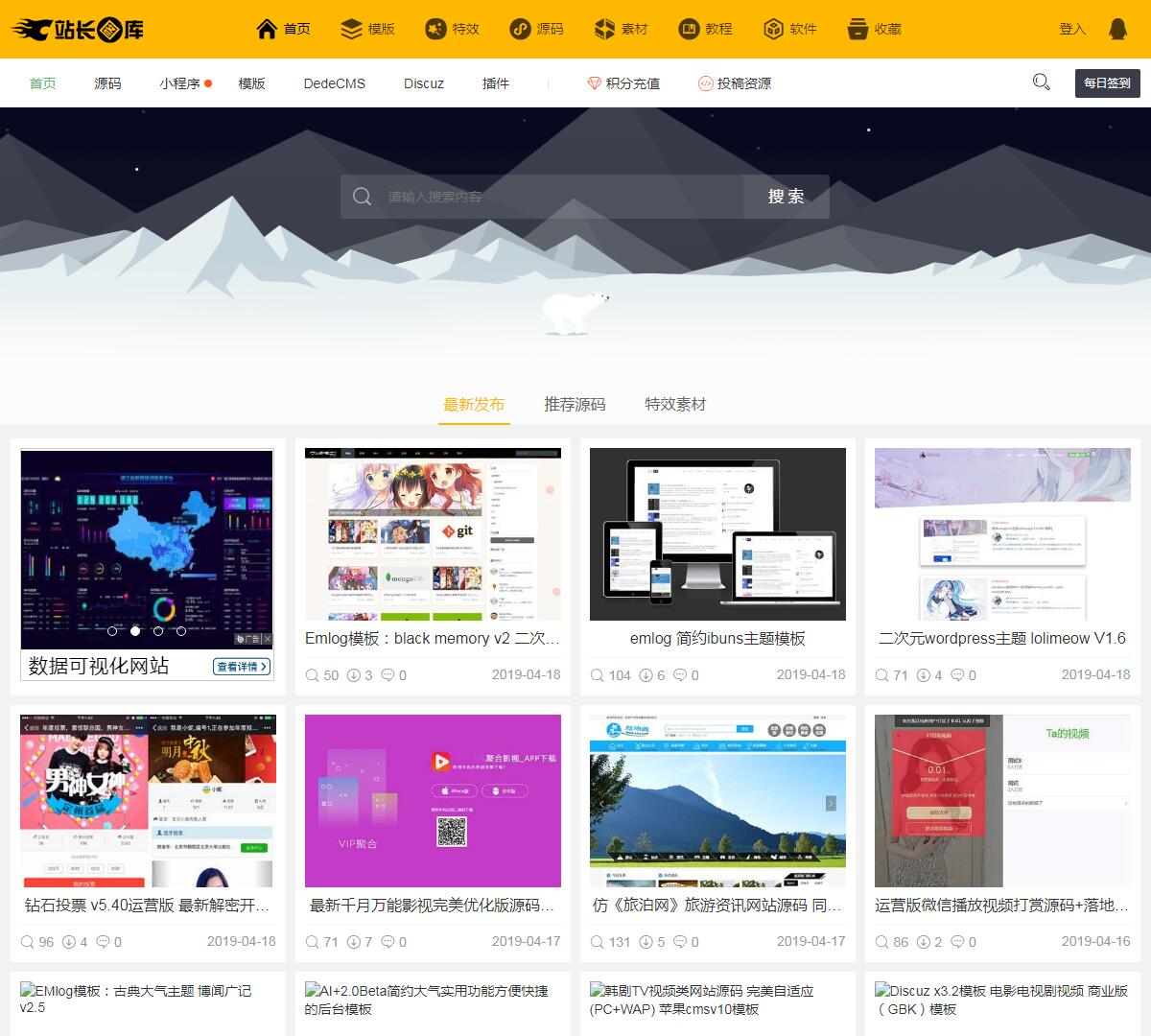This screenshot has width=1151, height=1036.
Task: Open 投稿资源 submit resource link
Action: click(734, 83)
